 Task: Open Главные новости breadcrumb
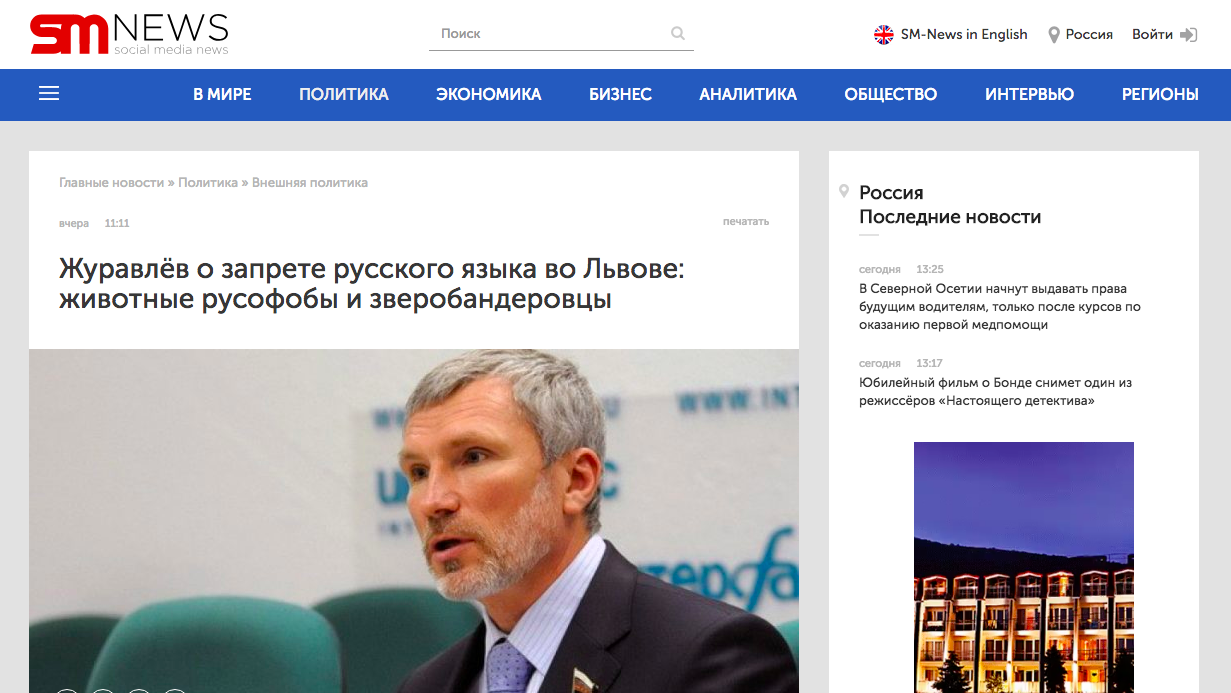click(x=111, y=182)
